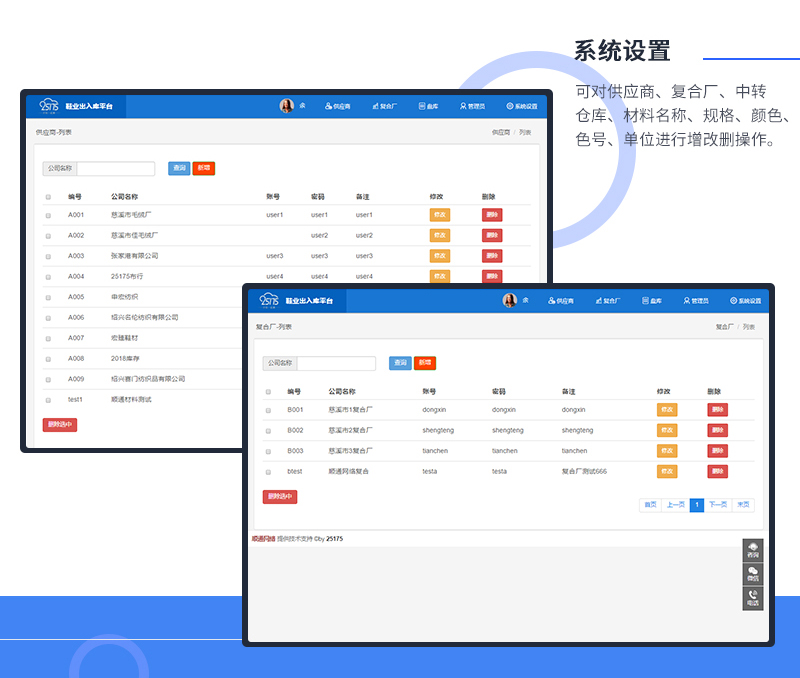800x678 pixels.
Task: Go to 下一页 in the pagination
Action: (718, 505)
